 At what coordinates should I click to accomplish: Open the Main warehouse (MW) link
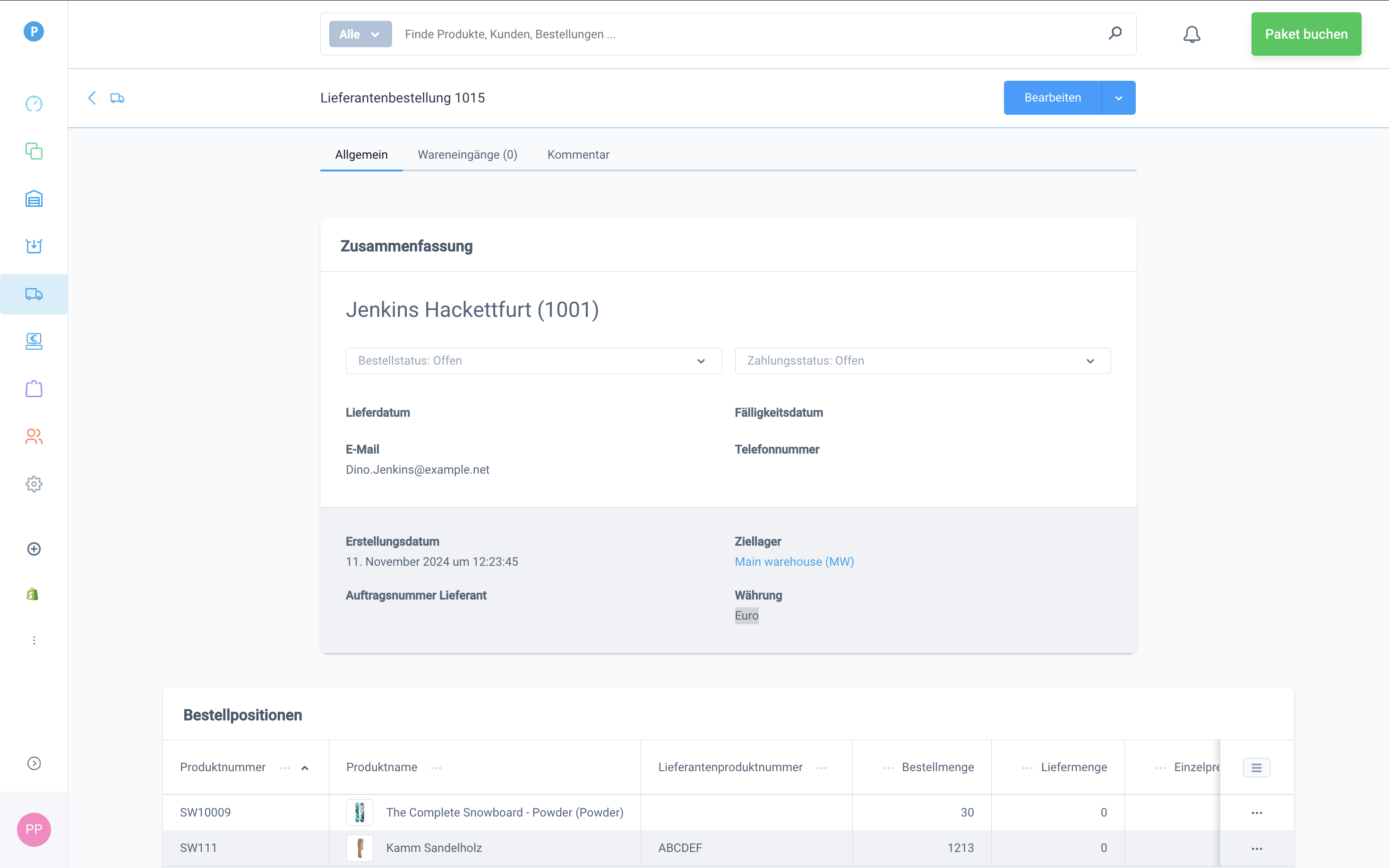[794, 562]
